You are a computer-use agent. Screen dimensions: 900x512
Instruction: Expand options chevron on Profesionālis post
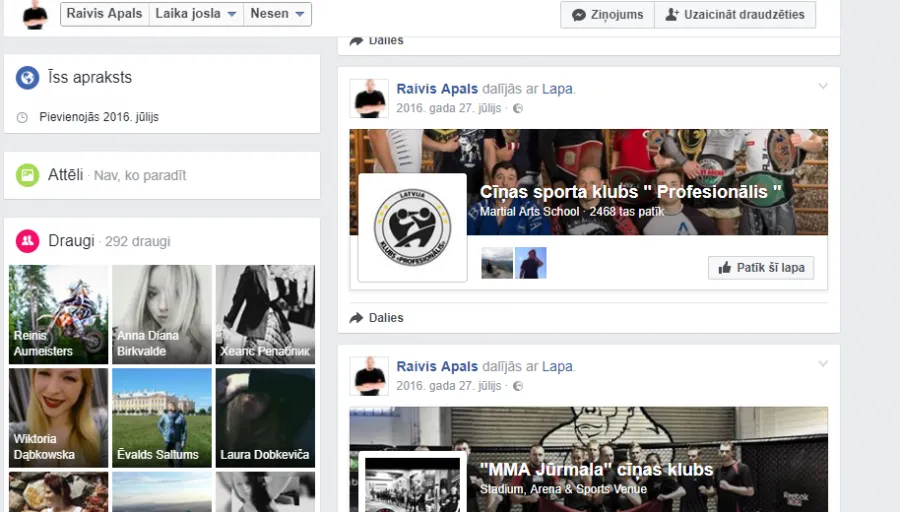(823, 87)
